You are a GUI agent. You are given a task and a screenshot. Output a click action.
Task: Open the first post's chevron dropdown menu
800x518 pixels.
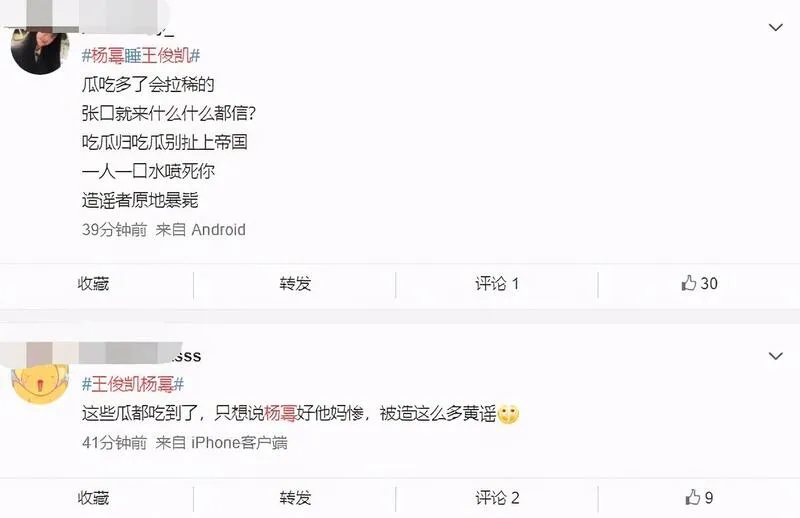tap(776, 28)
